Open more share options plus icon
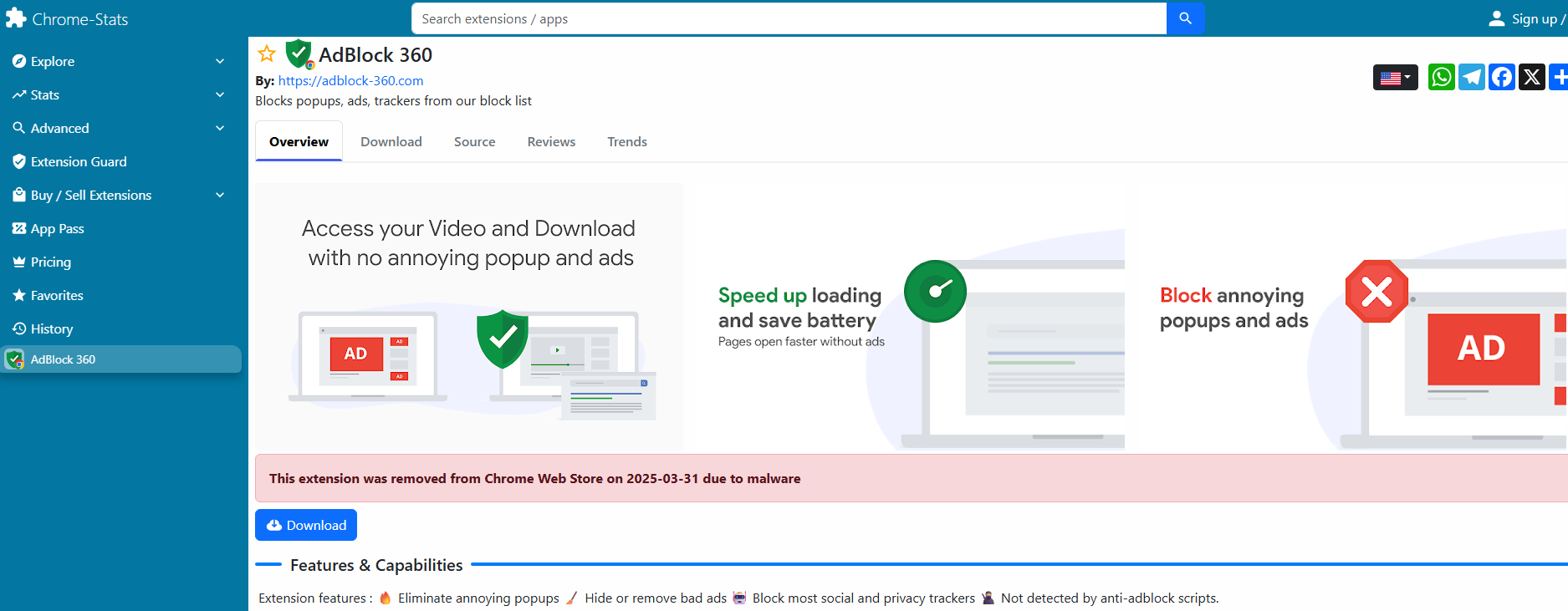The width and height of the screenshot is (1568, 611). click(1559, 77)
